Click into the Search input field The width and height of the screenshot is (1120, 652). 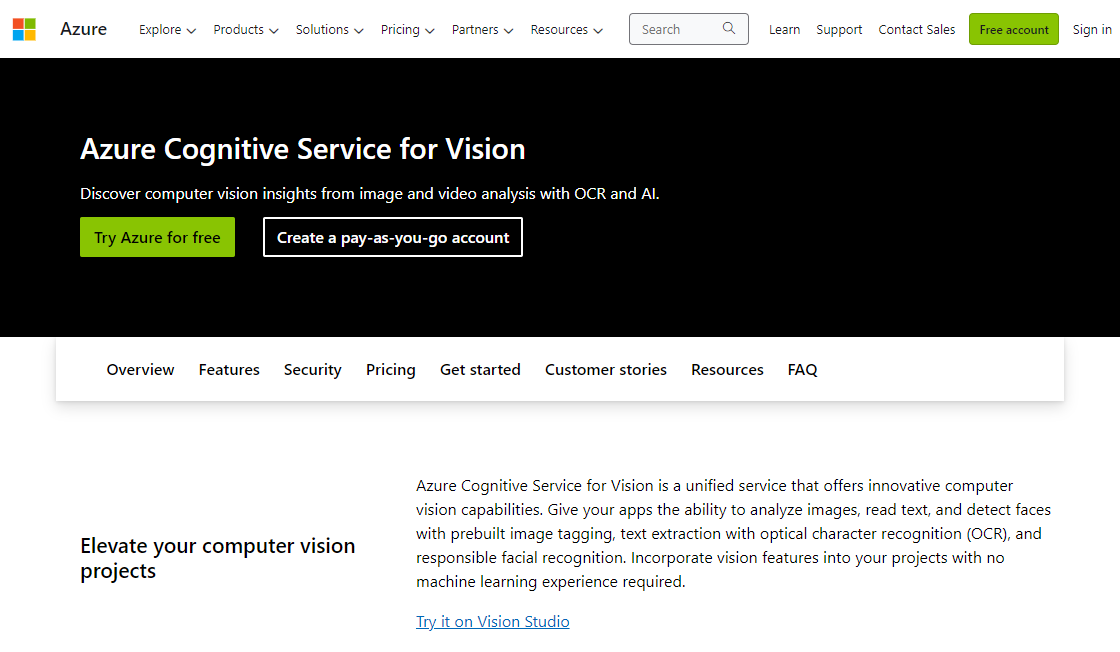click(675, 29)
